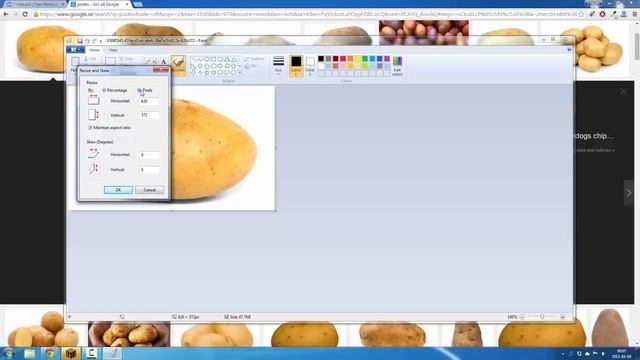Open the Paint file menu button
640x360 pixels.
click(x=76, y=50)
